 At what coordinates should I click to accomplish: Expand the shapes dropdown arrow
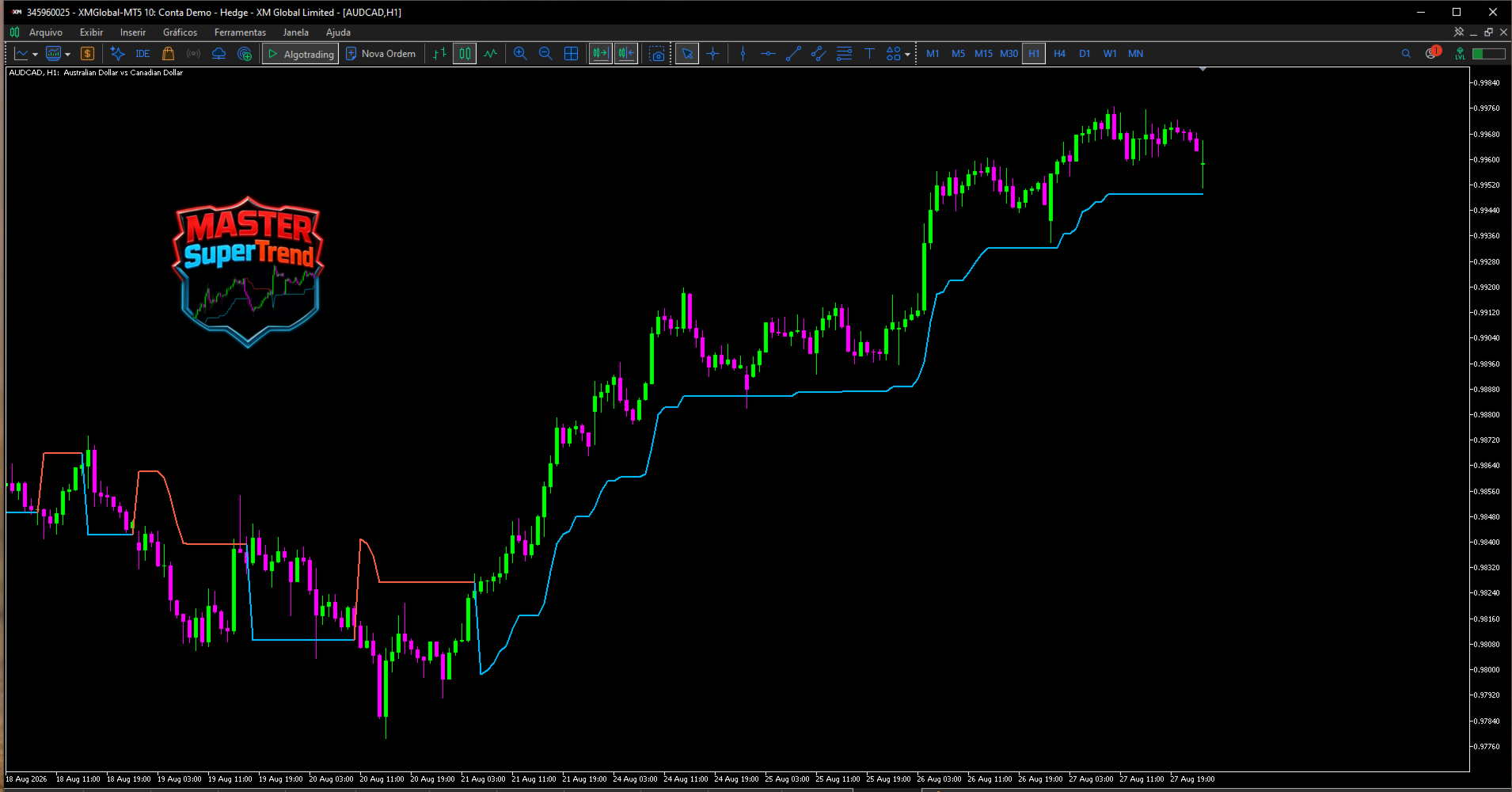click(x=907, y=54)
